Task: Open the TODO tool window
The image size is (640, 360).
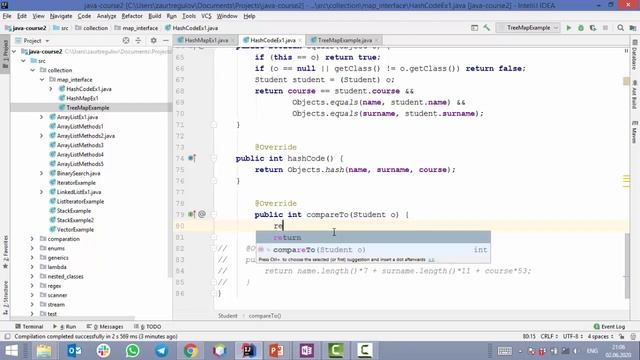Action: [x=148, y=327]
